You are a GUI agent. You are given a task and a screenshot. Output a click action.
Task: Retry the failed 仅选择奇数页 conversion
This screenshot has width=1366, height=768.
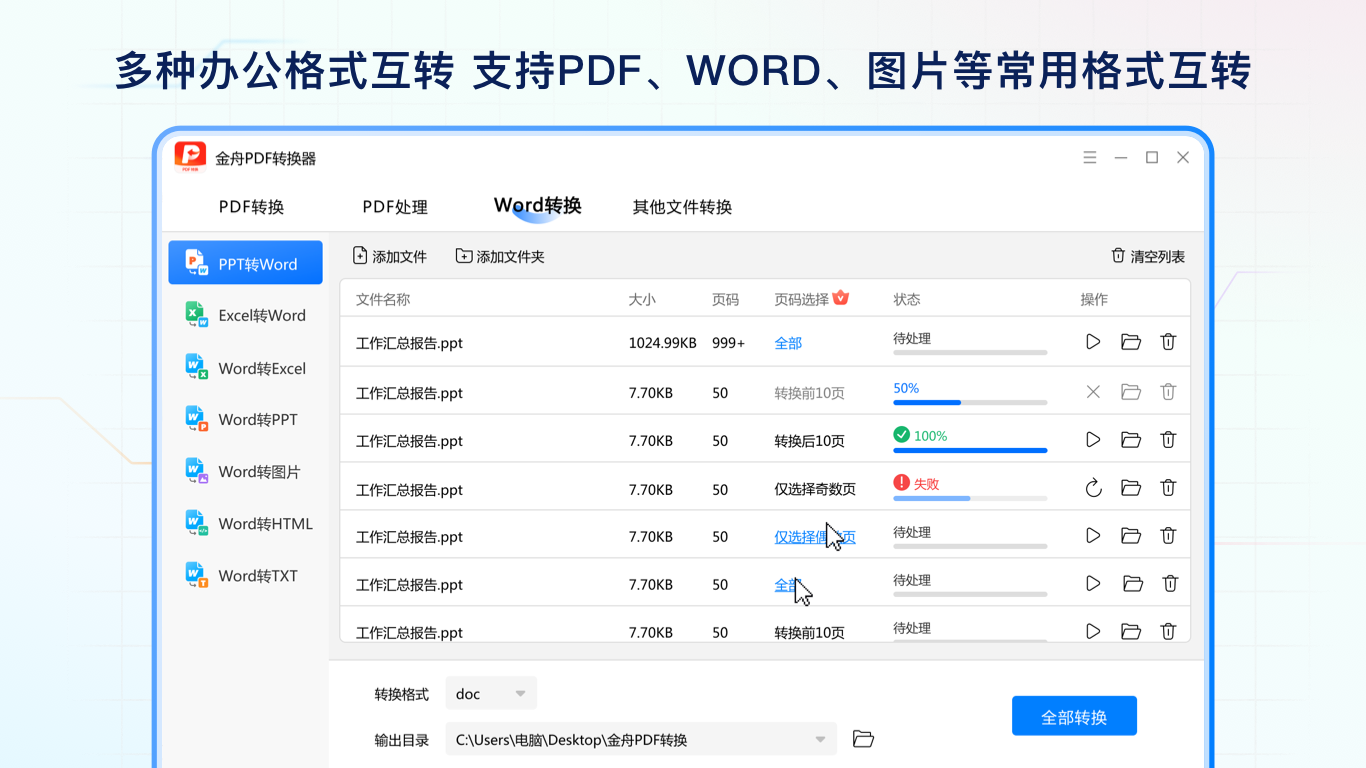point(1092,488)
